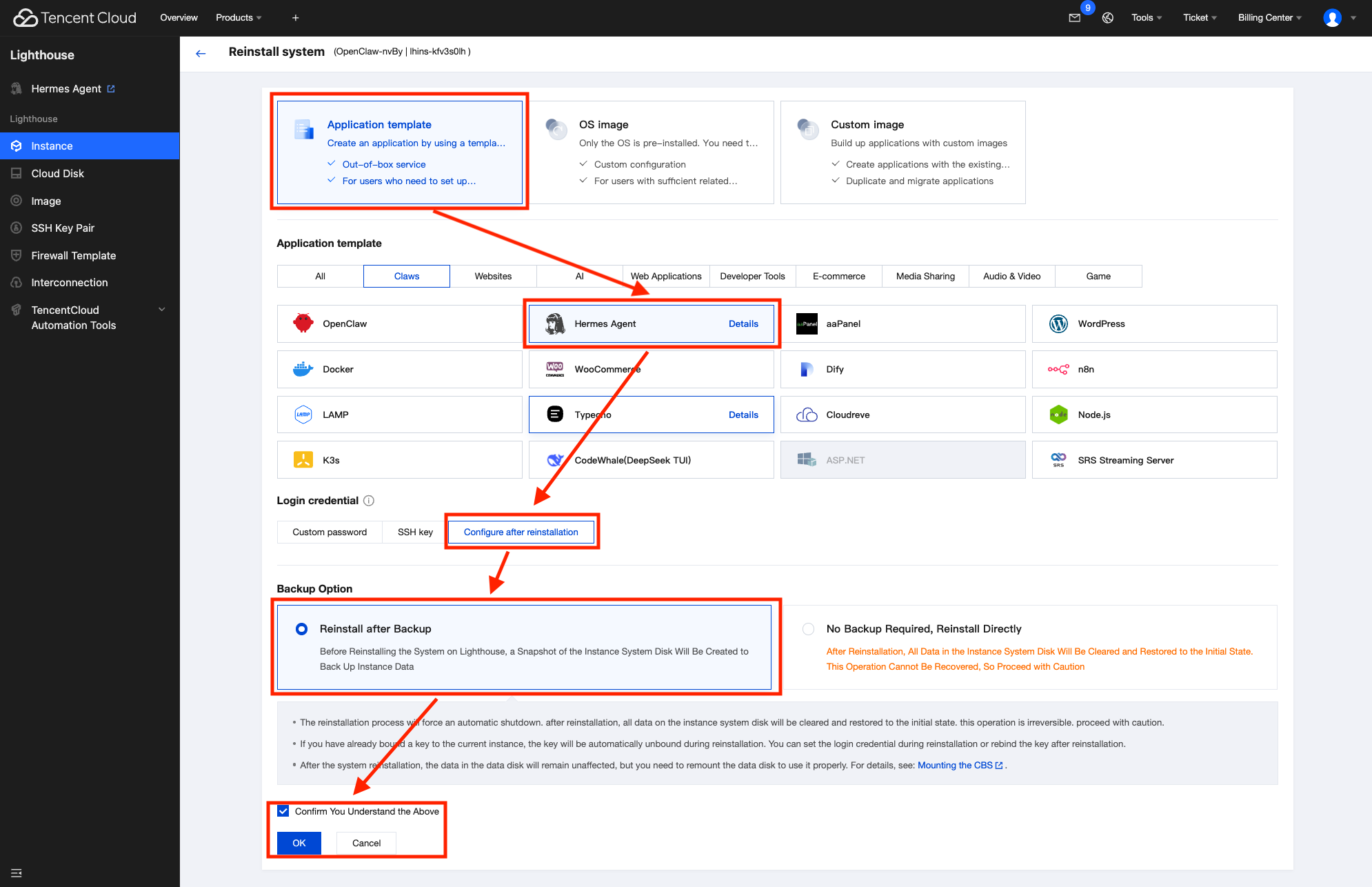Select the OS image card
This screenshot has width=1372, height=887.
point(652,152)
